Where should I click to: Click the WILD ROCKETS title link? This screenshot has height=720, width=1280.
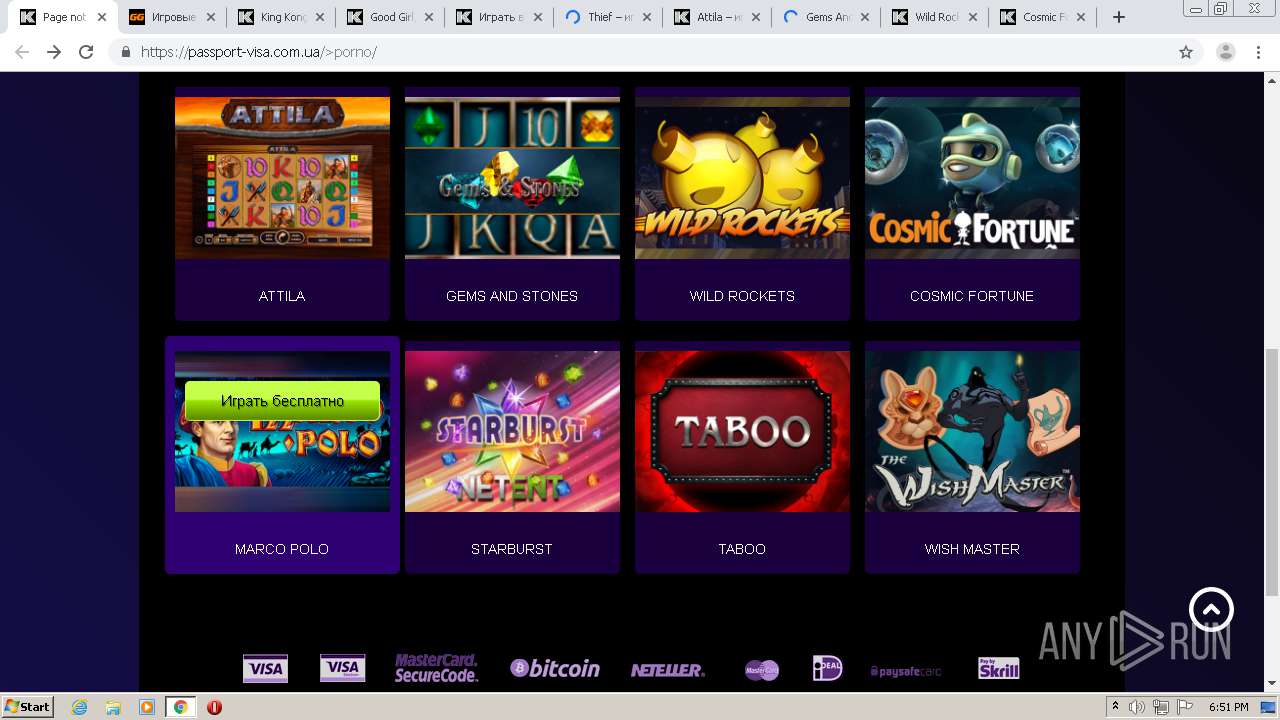point(742,296)
